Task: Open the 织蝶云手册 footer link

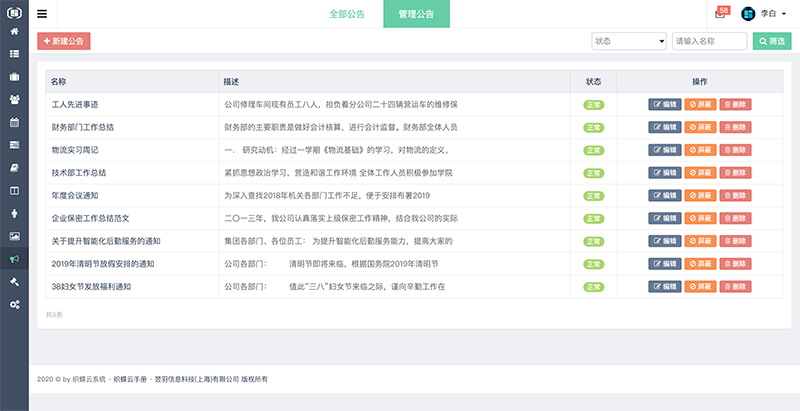Action: point(130,379)
